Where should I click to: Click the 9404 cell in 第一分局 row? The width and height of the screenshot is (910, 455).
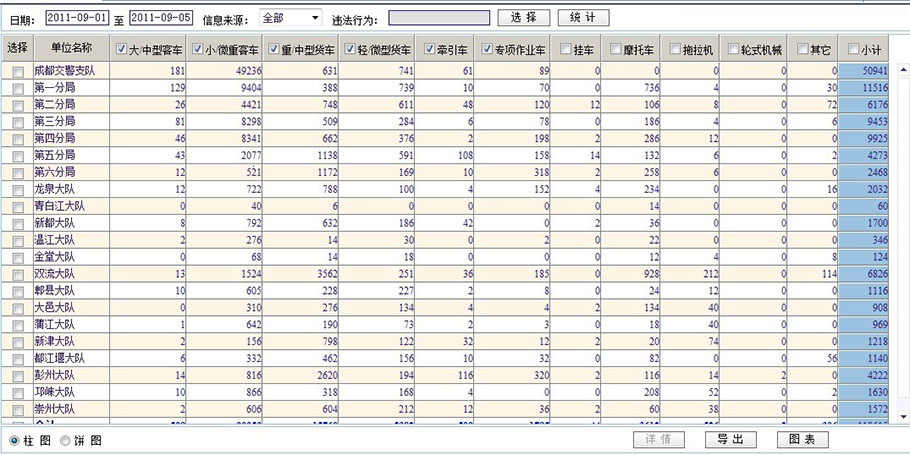pos(224,88)
